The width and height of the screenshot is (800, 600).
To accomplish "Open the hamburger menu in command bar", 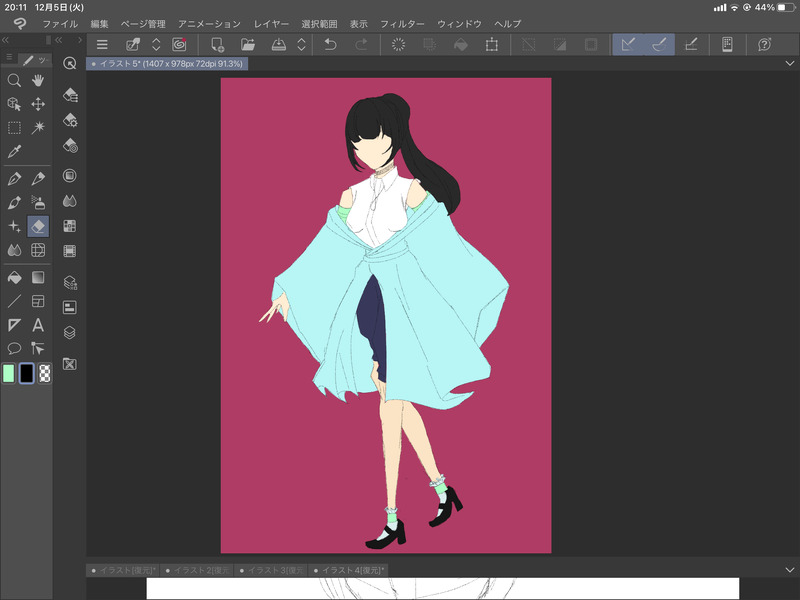I will point(101,44).
